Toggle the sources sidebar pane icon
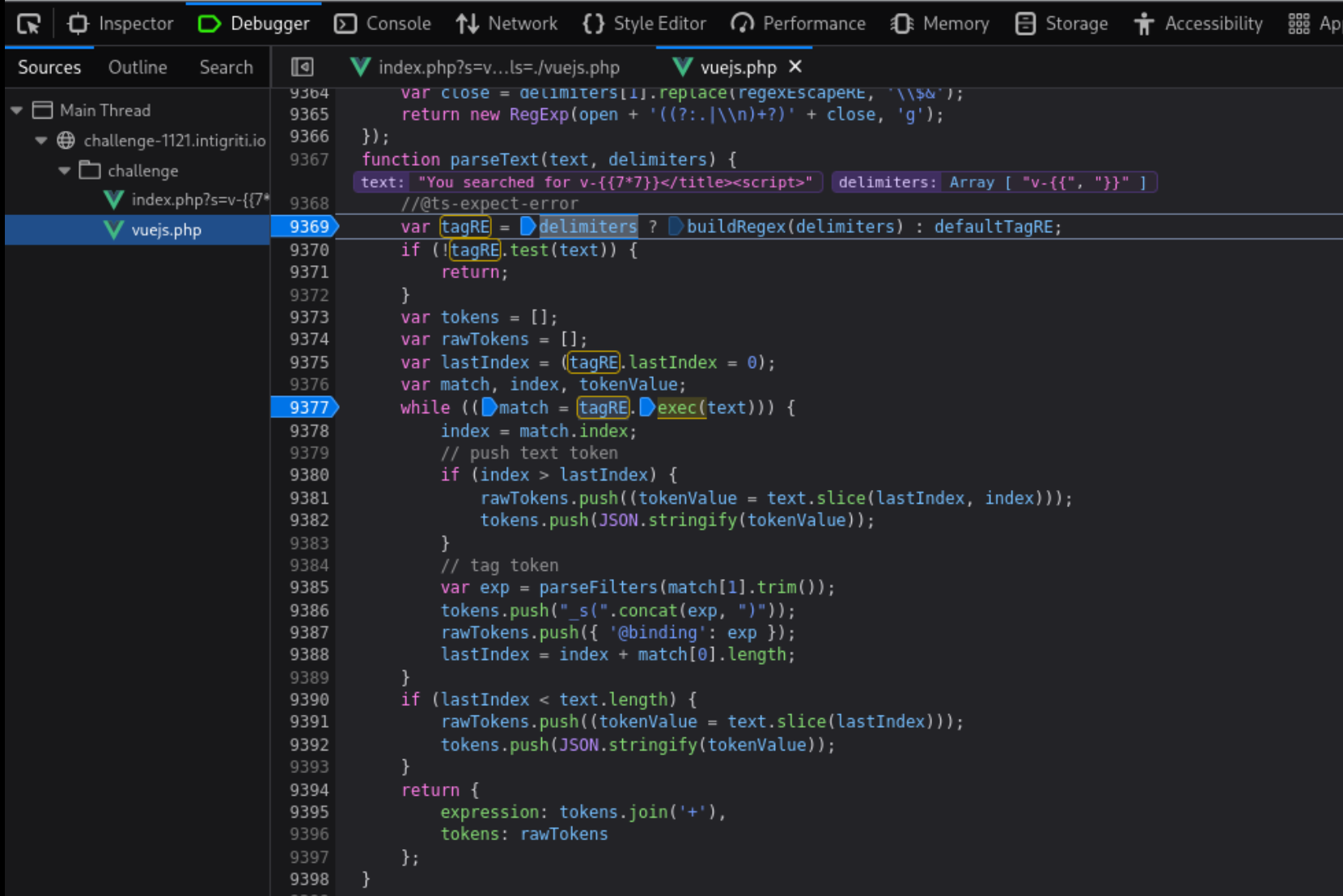Screen dimensions: 1343x896 (303, 67)
